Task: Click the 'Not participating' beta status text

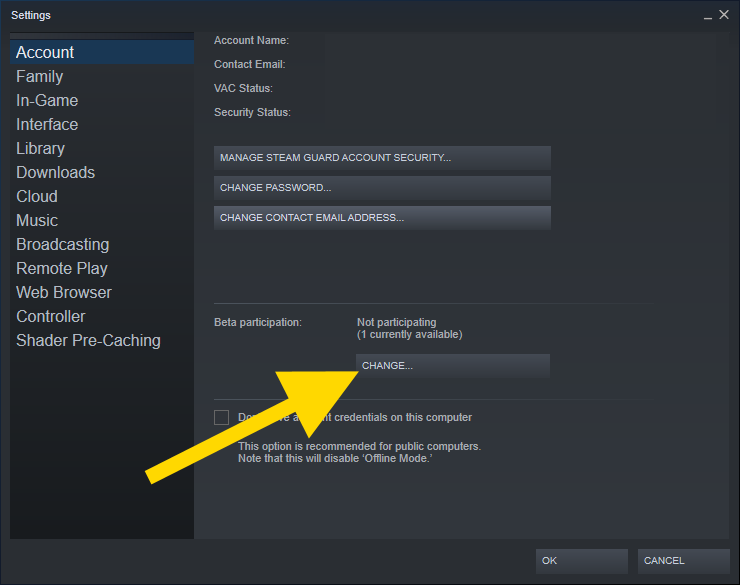Action: click(396, 322)
